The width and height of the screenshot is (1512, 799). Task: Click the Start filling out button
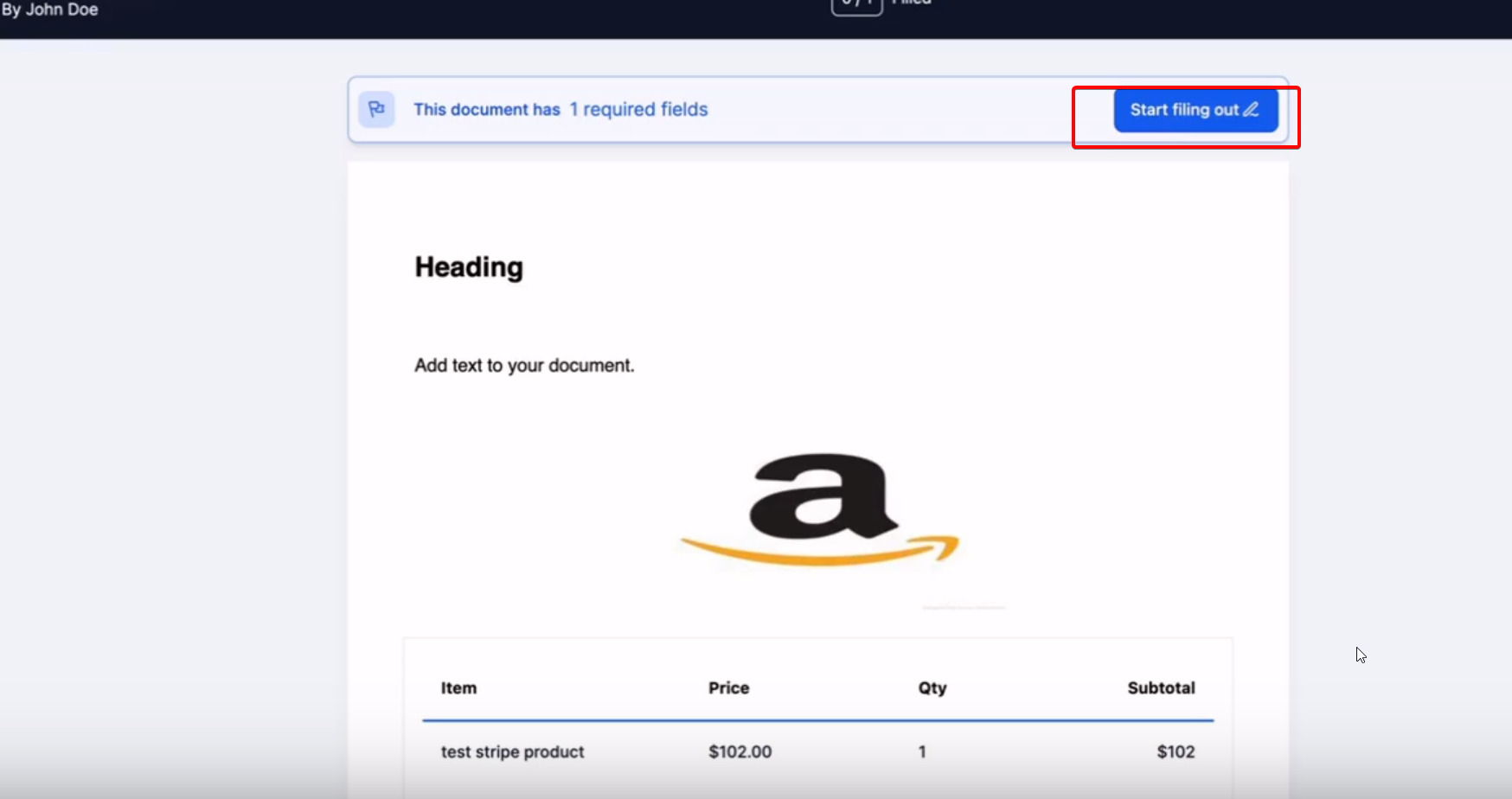1195,110
